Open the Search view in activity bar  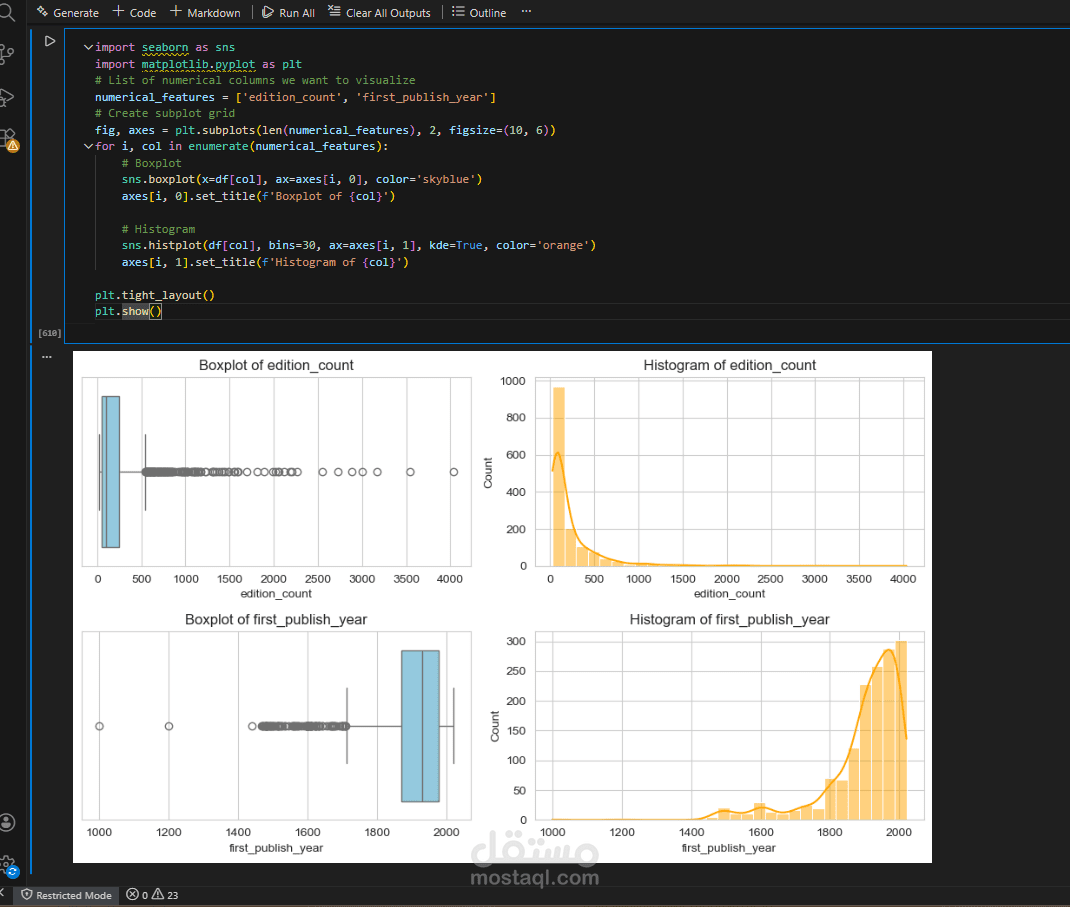(8, 12)
